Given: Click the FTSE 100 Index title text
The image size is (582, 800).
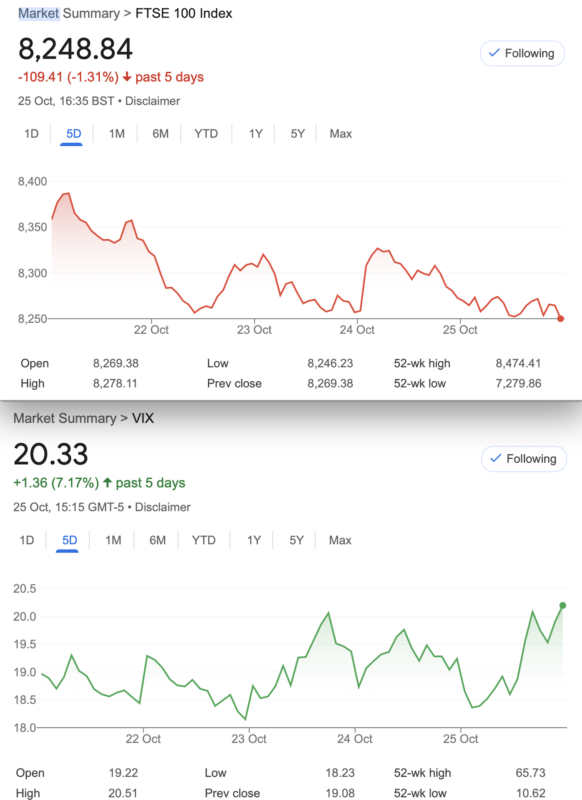Looking at the screenshot, I should tap(184, 13).
